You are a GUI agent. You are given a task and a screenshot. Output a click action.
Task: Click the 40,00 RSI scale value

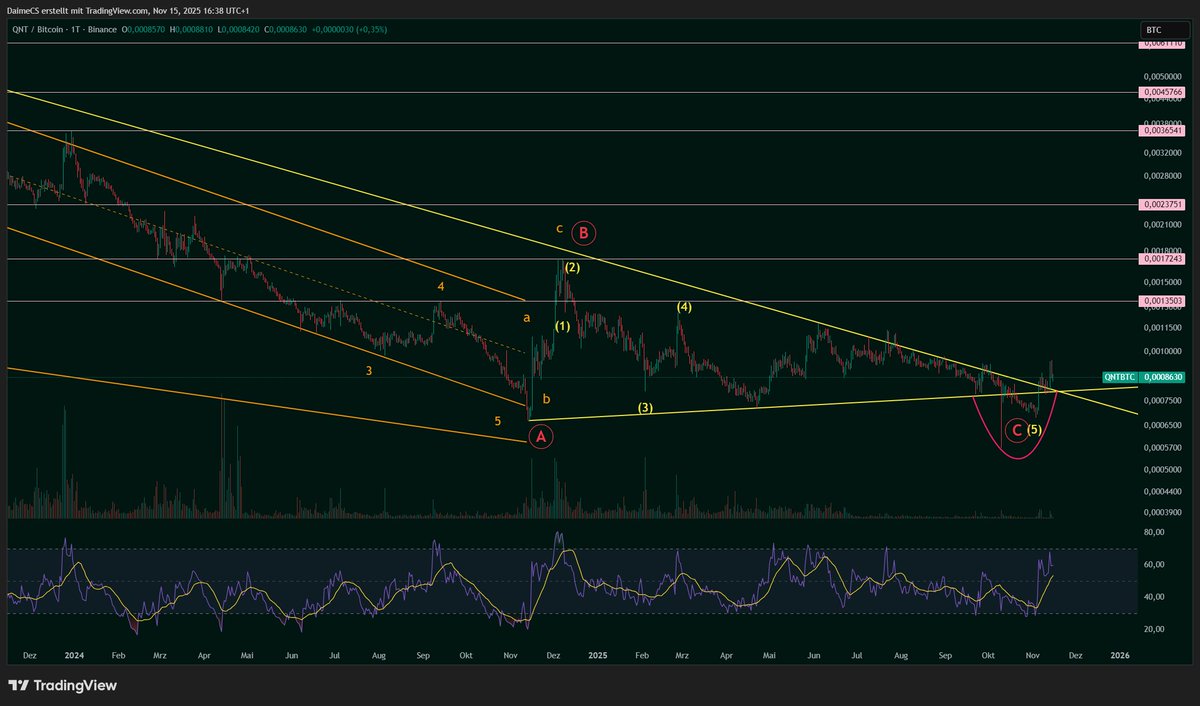1153,597
